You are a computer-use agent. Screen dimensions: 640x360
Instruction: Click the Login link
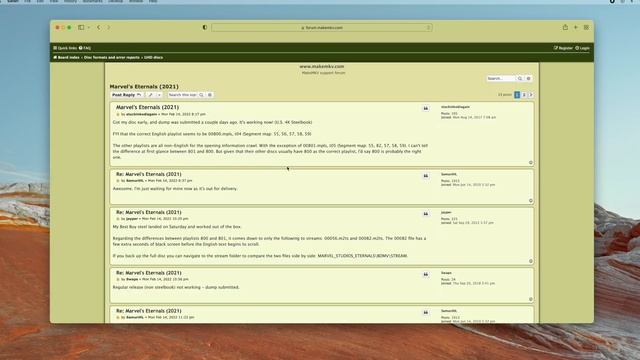coord(582,48)
